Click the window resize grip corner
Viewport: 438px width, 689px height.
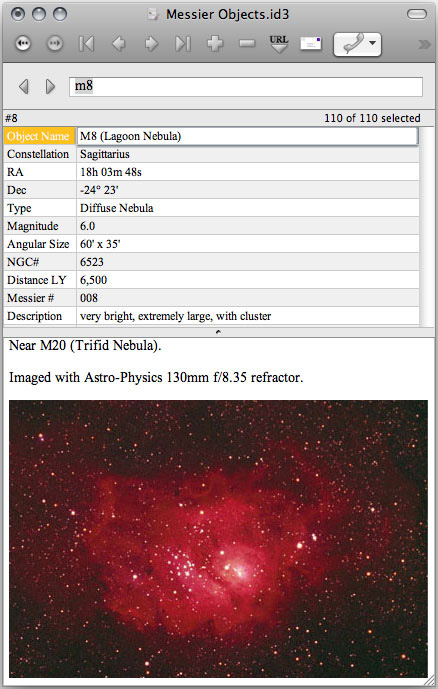pos(430,681)
